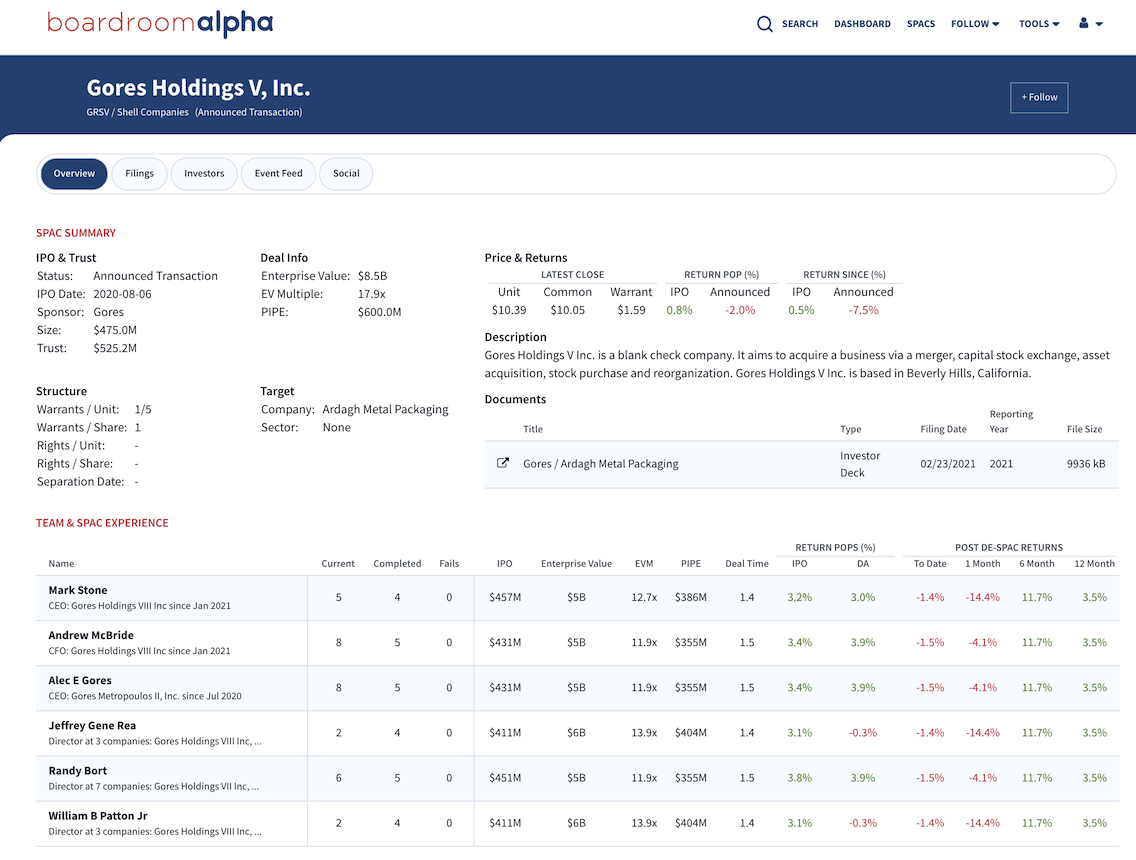
Task: Click the Completed column header
Action: click(397, 564)
